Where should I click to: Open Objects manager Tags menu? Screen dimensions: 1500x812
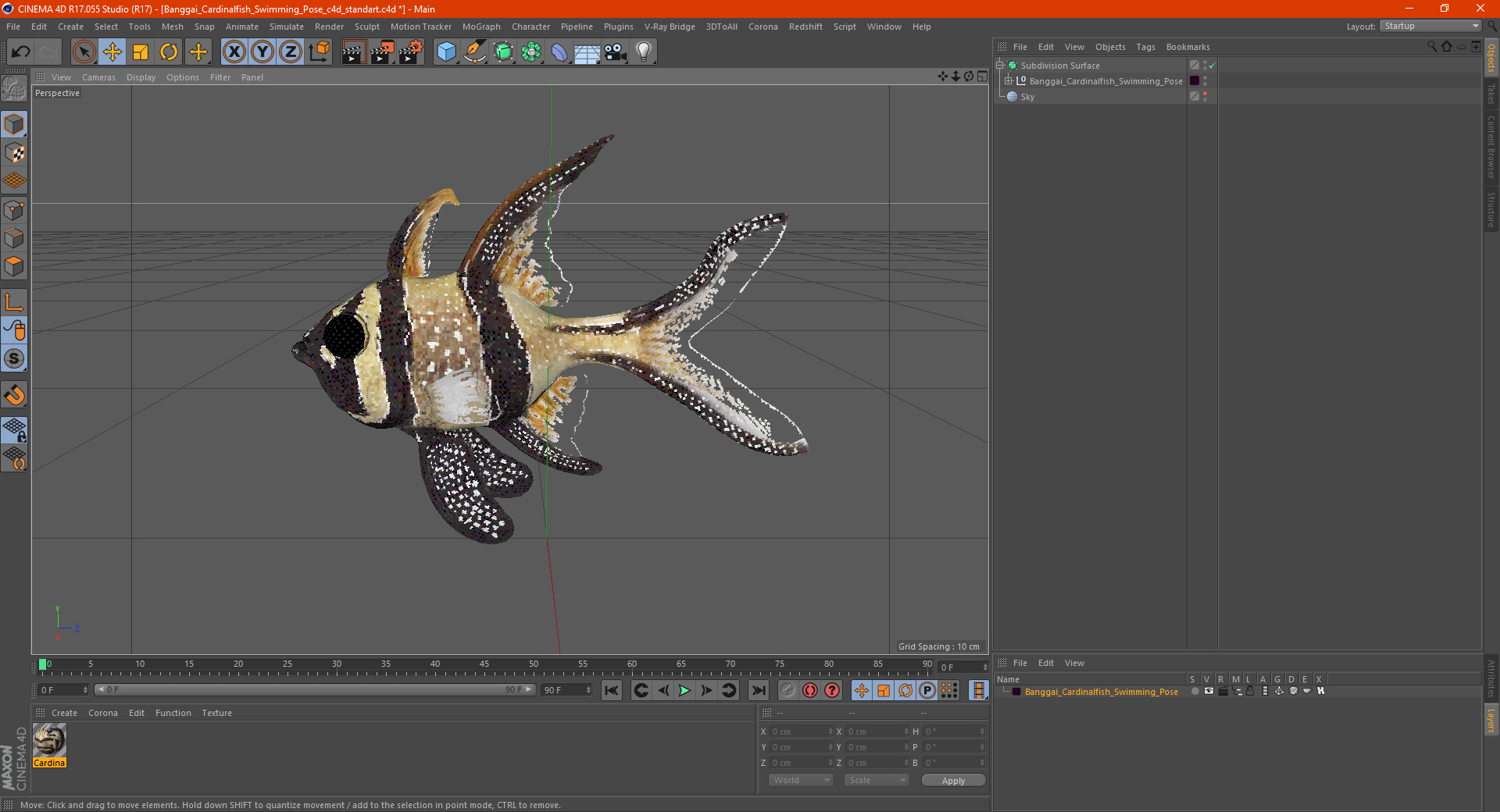(x=1145, y=47)
